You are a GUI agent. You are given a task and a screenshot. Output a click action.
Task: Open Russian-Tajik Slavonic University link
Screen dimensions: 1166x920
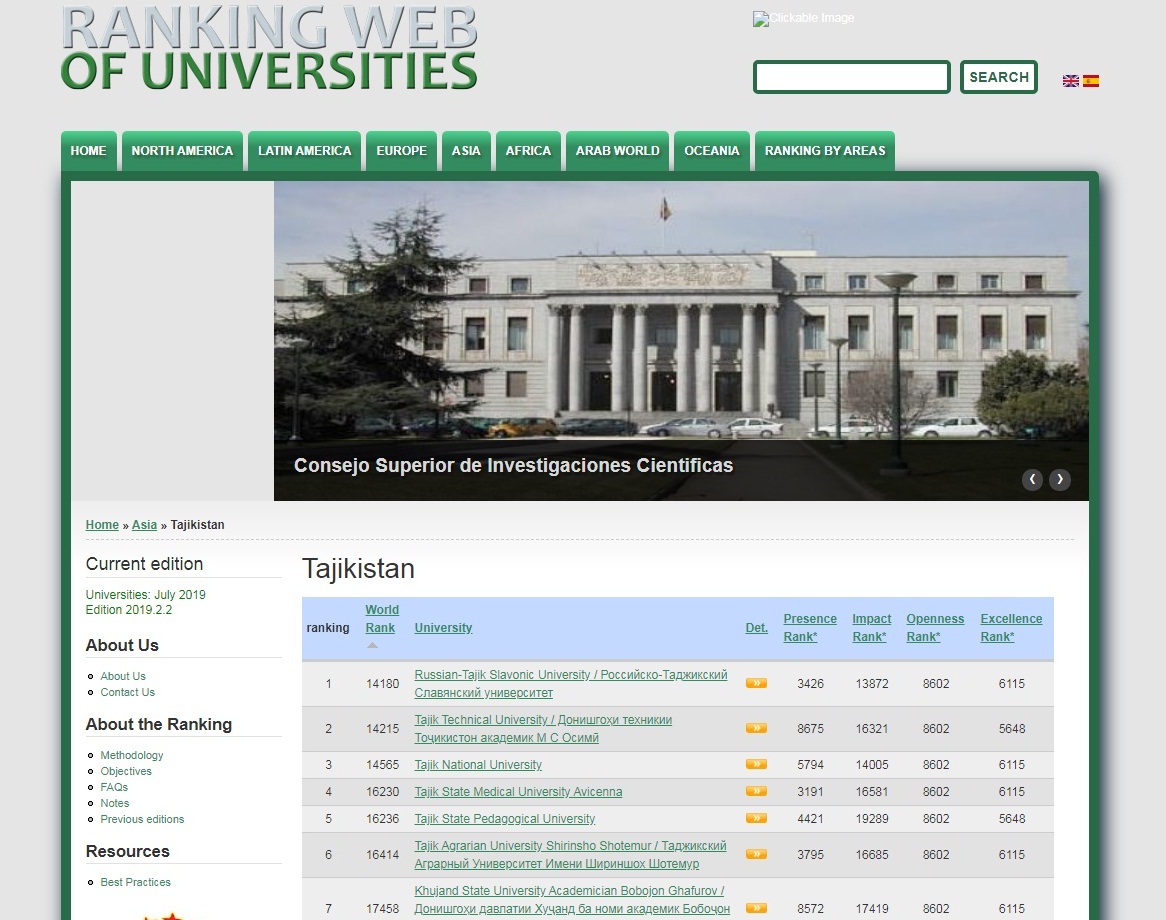(570, 683)
